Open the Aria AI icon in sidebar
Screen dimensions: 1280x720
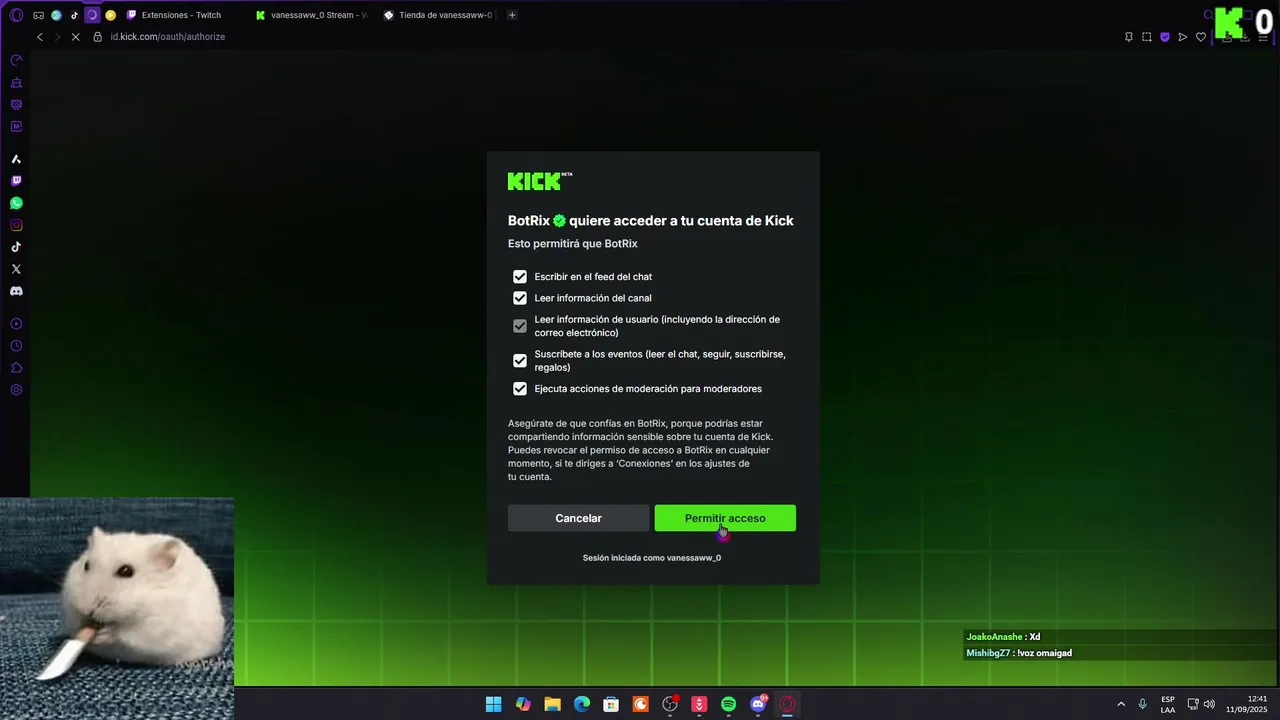click(x=16, y=159)
